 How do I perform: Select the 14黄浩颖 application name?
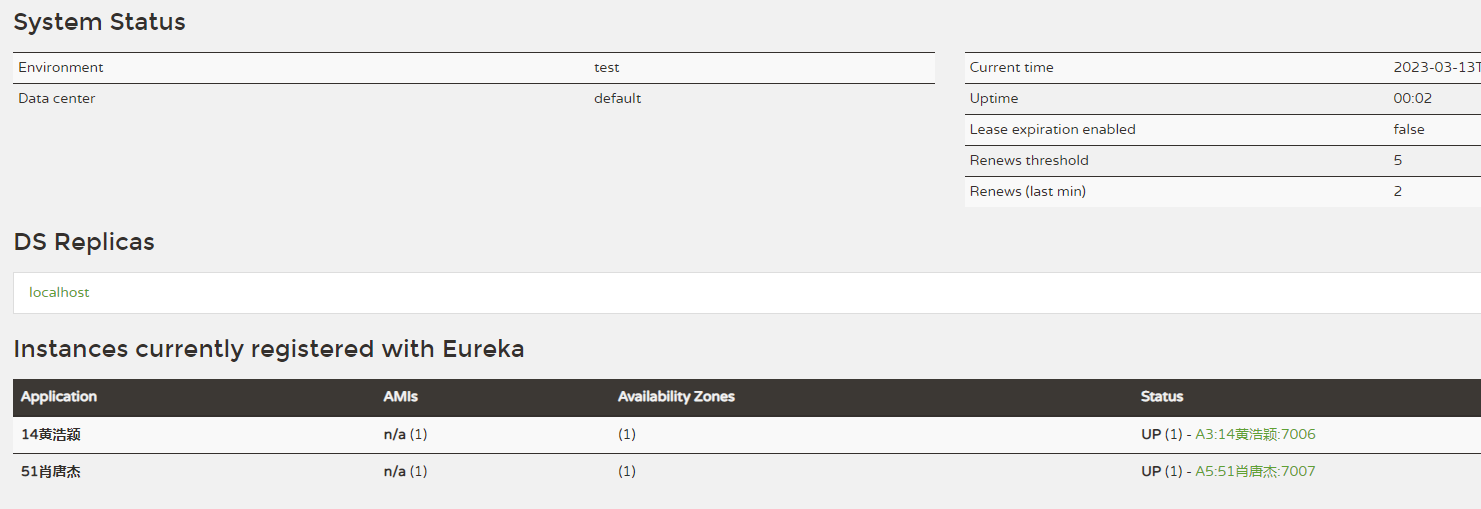point(51,434)
